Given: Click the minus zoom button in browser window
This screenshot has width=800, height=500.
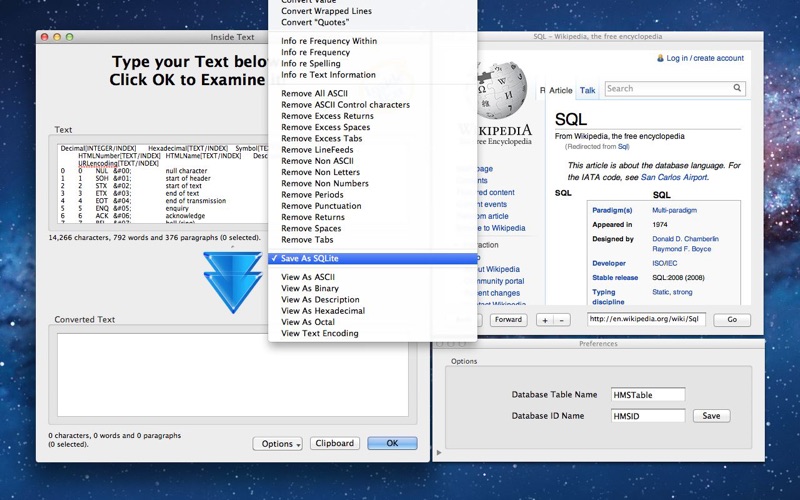Looking at the screenshot, I should (x=562, y=320).
